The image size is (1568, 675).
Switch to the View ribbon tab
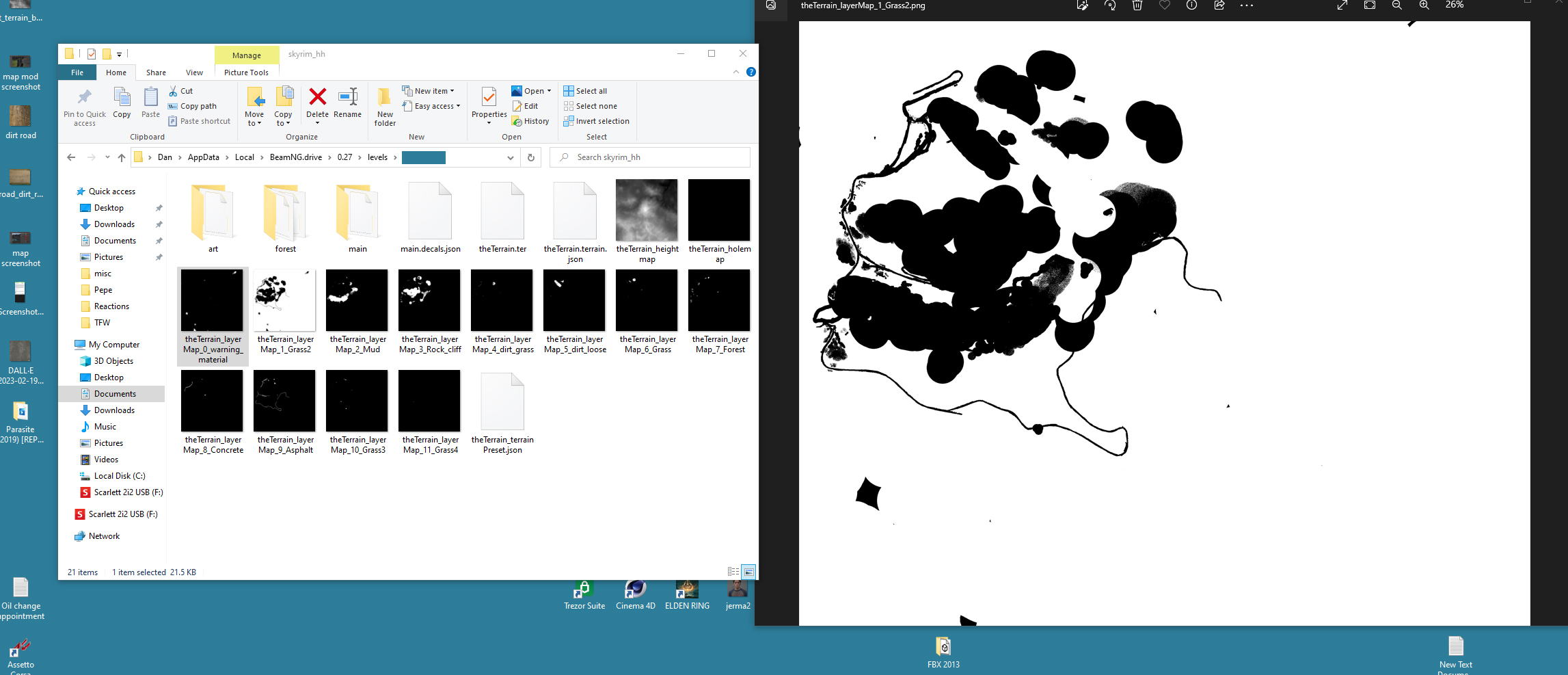coord(194,72)
